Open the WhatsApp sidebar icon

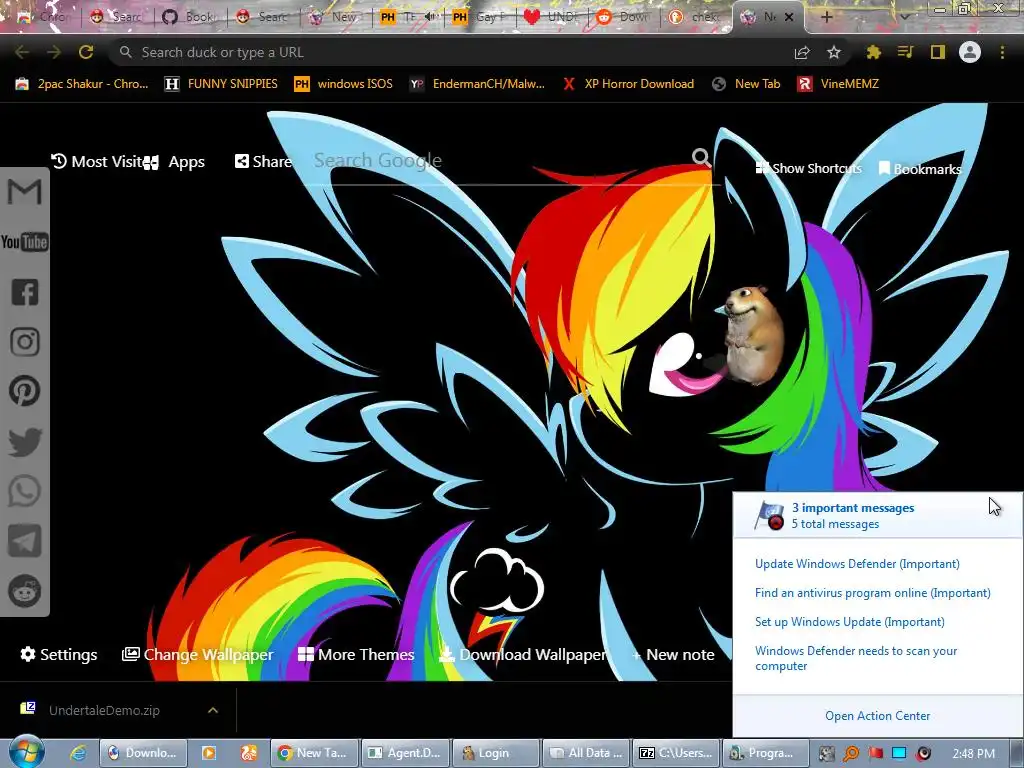coord(25,491)
